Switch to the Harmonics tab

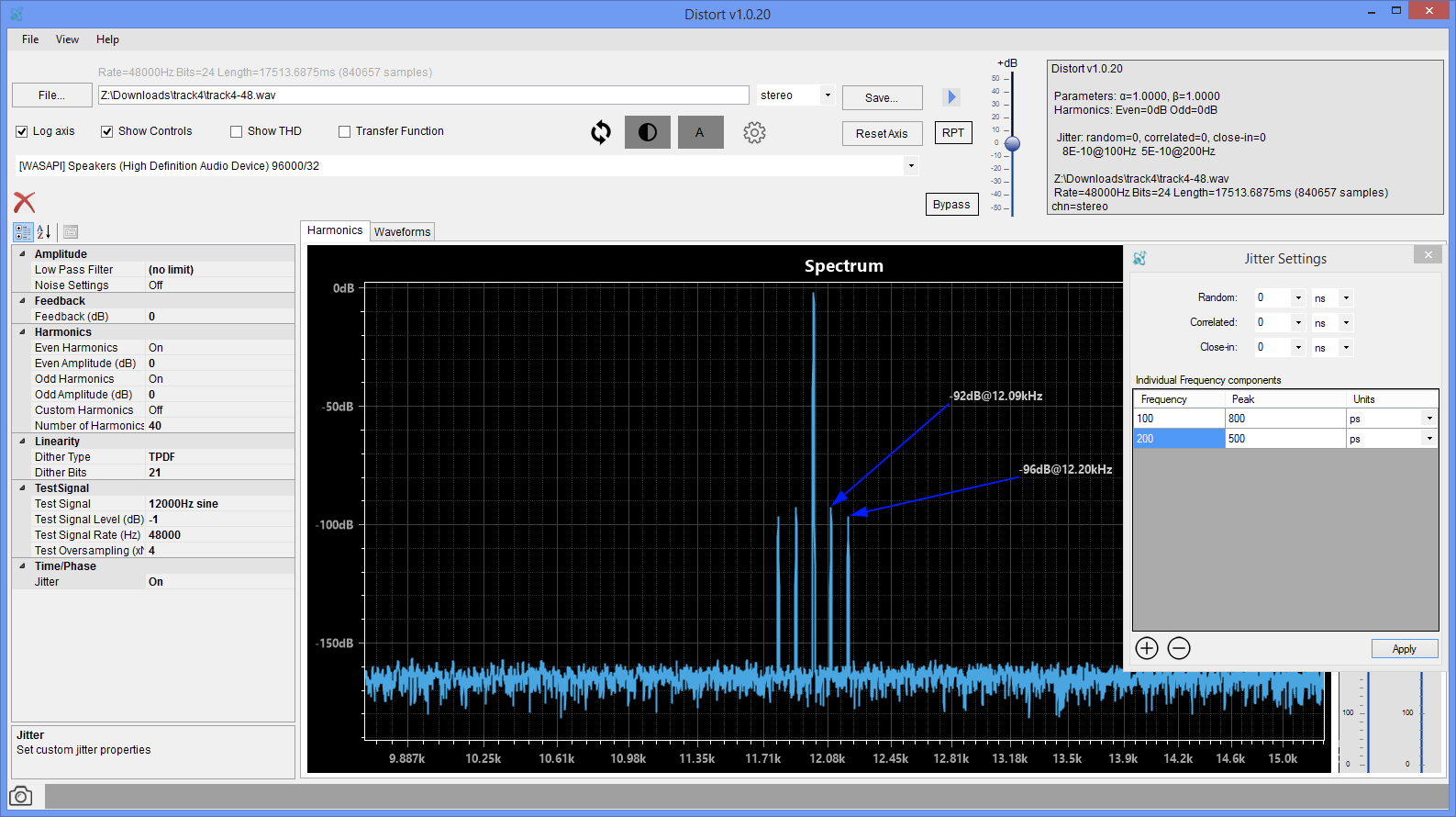pyautogui.click(x=335, y=230)
